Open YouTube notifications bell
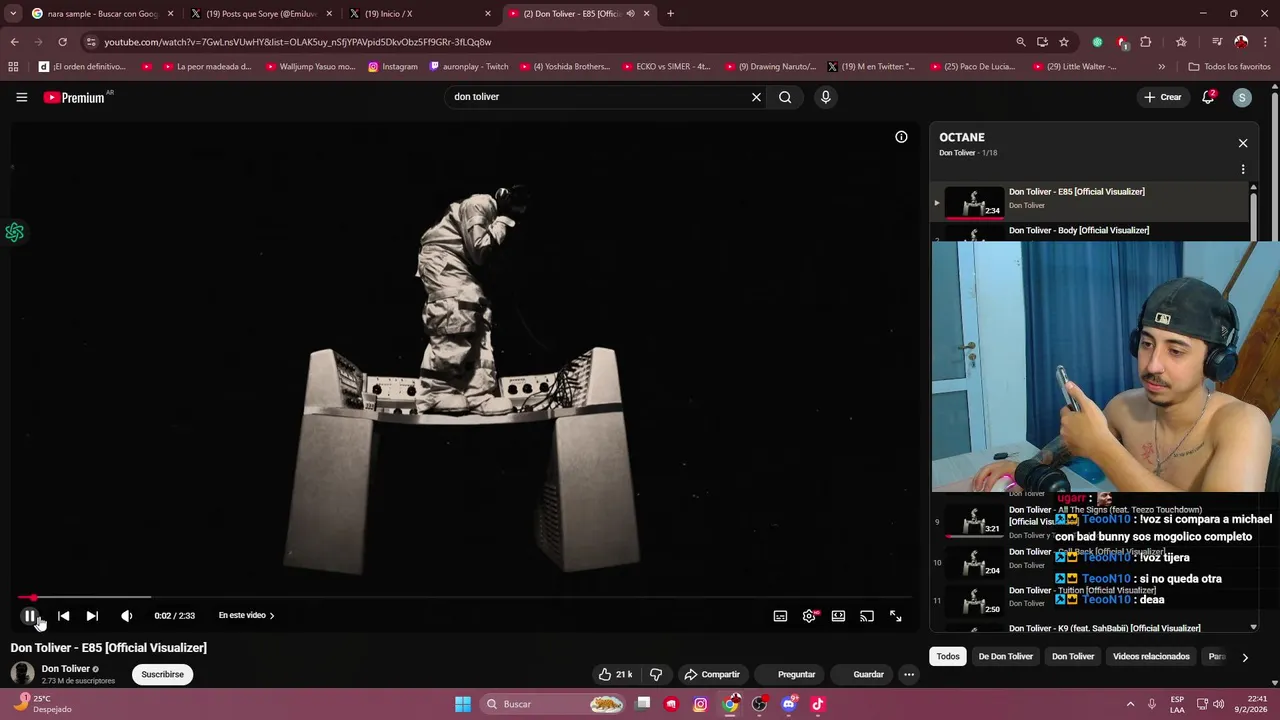This screenshot has height=720, width=1280. pos(1208,97)
